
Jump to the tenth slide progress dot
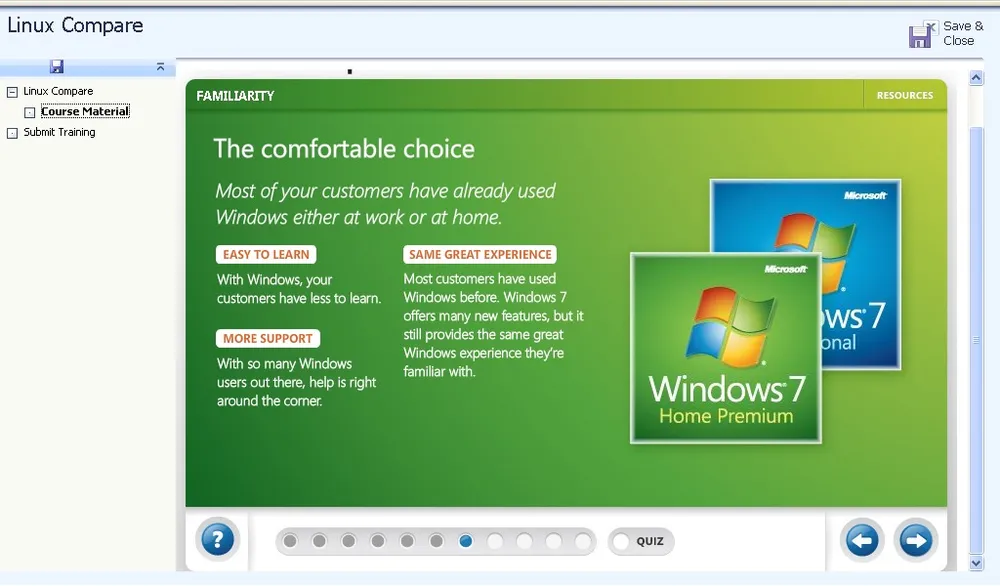pos(554,541)
